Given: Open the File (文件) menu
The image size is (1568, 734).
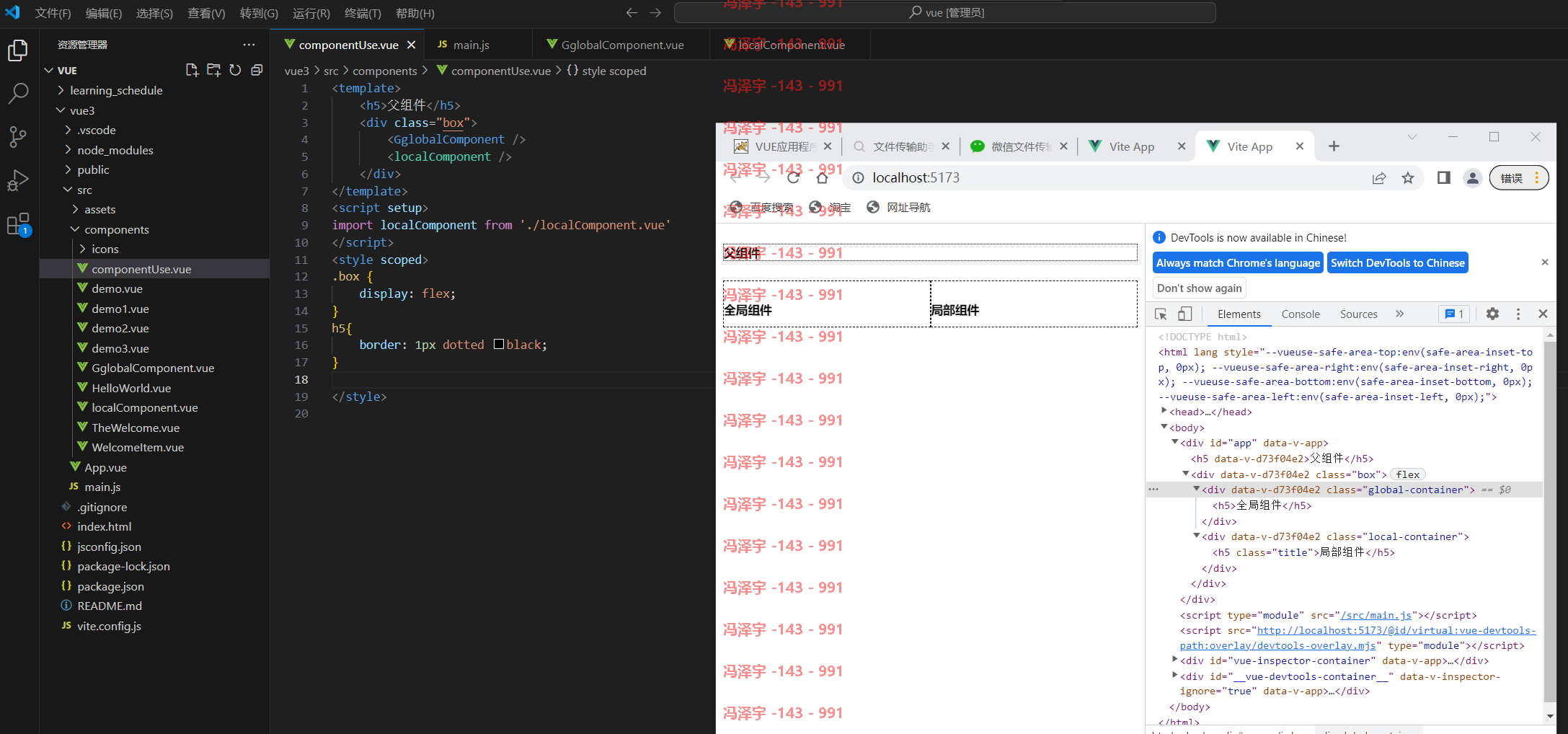Looking at the screenshot, I should pyautogui.click(x=53, y=13).
